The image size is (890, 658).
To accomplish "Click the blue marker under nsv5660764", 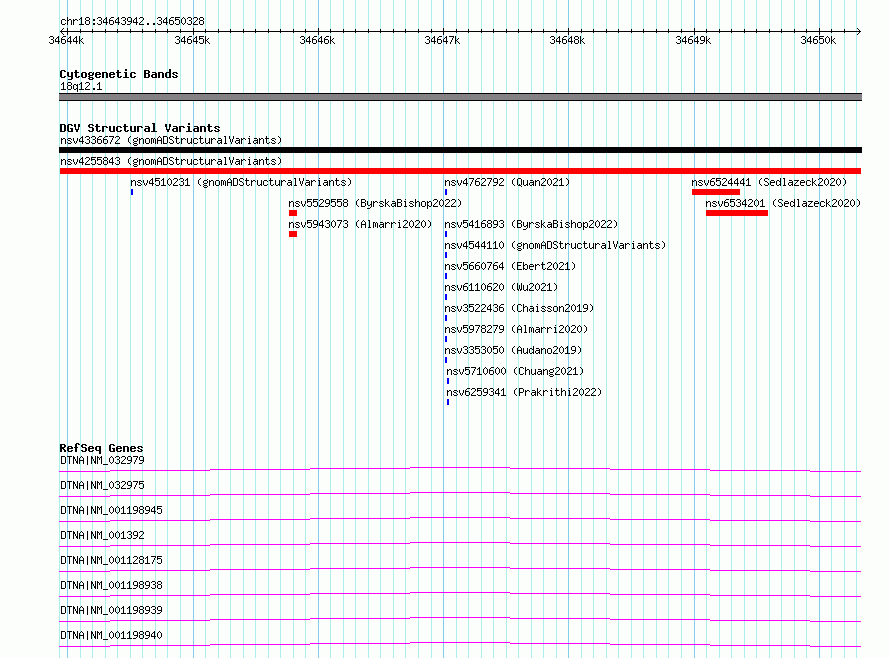I will pos(446,276).
